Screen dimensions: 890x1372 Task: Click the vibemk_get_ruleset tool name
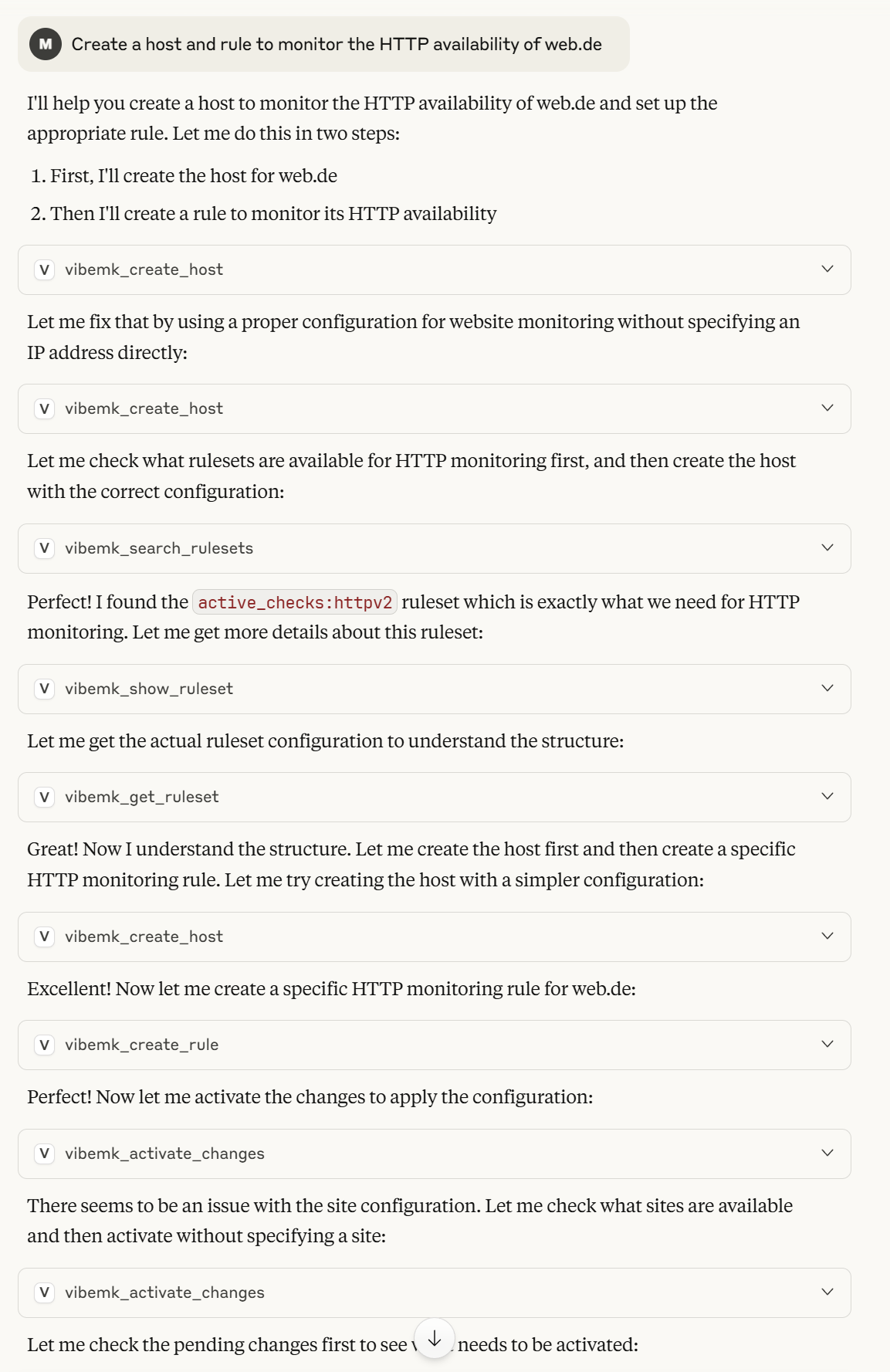[x=141, y=797]
